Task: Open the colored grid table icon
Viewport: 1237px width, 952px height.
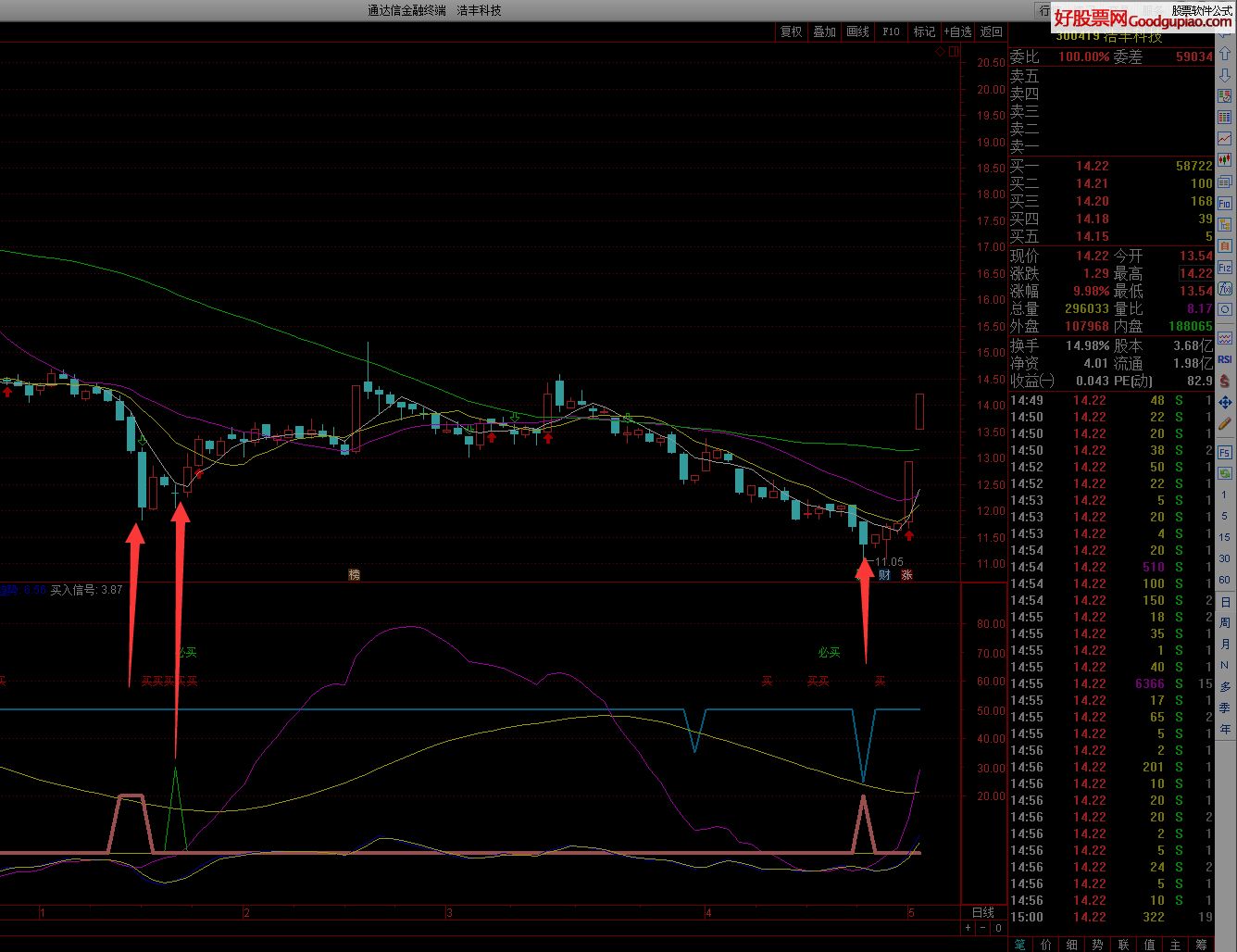Action: point(1225,118)
